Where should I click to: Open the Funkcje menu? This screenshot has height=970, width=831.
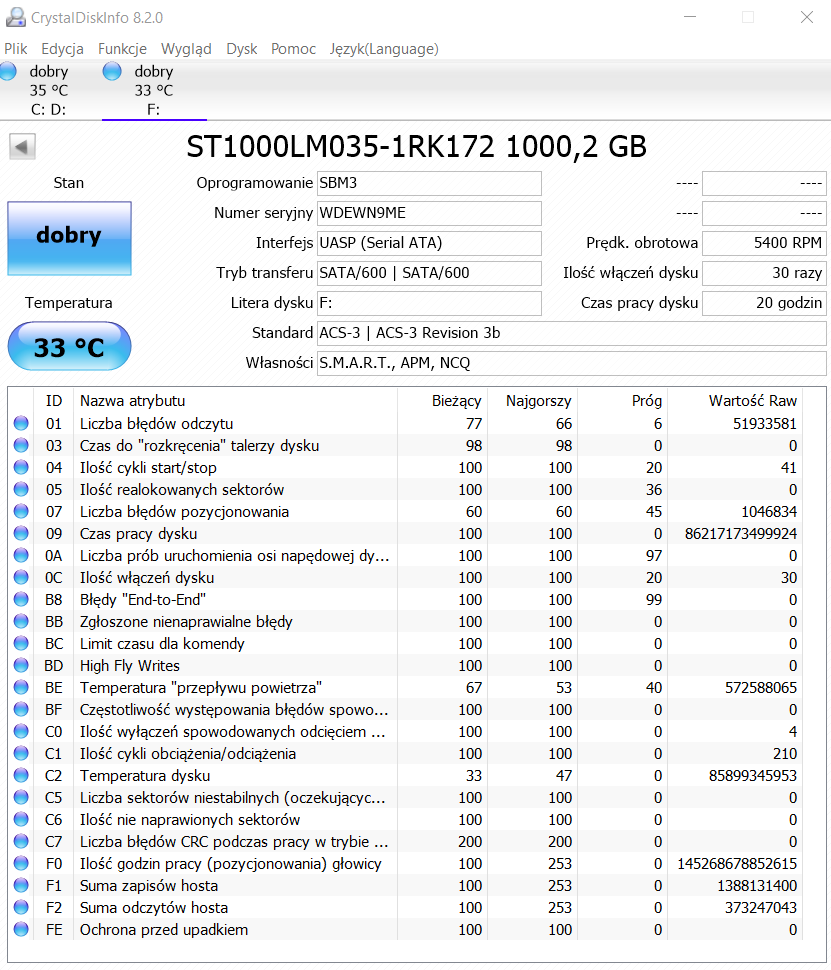click(122, 49)
